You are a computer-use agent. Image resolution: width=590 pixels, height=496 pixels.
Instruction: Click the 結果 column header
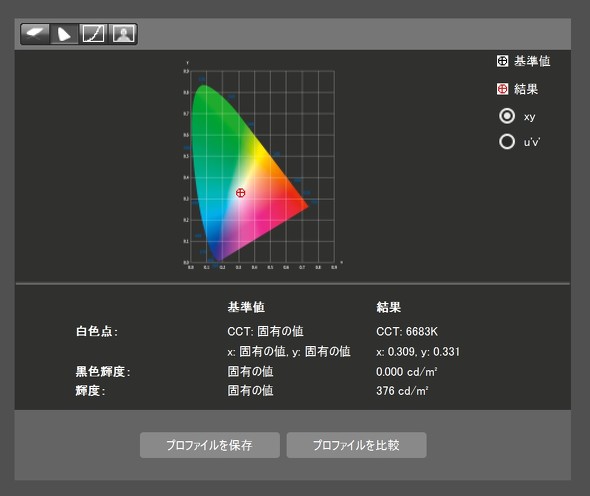click(x=389, y=307)
